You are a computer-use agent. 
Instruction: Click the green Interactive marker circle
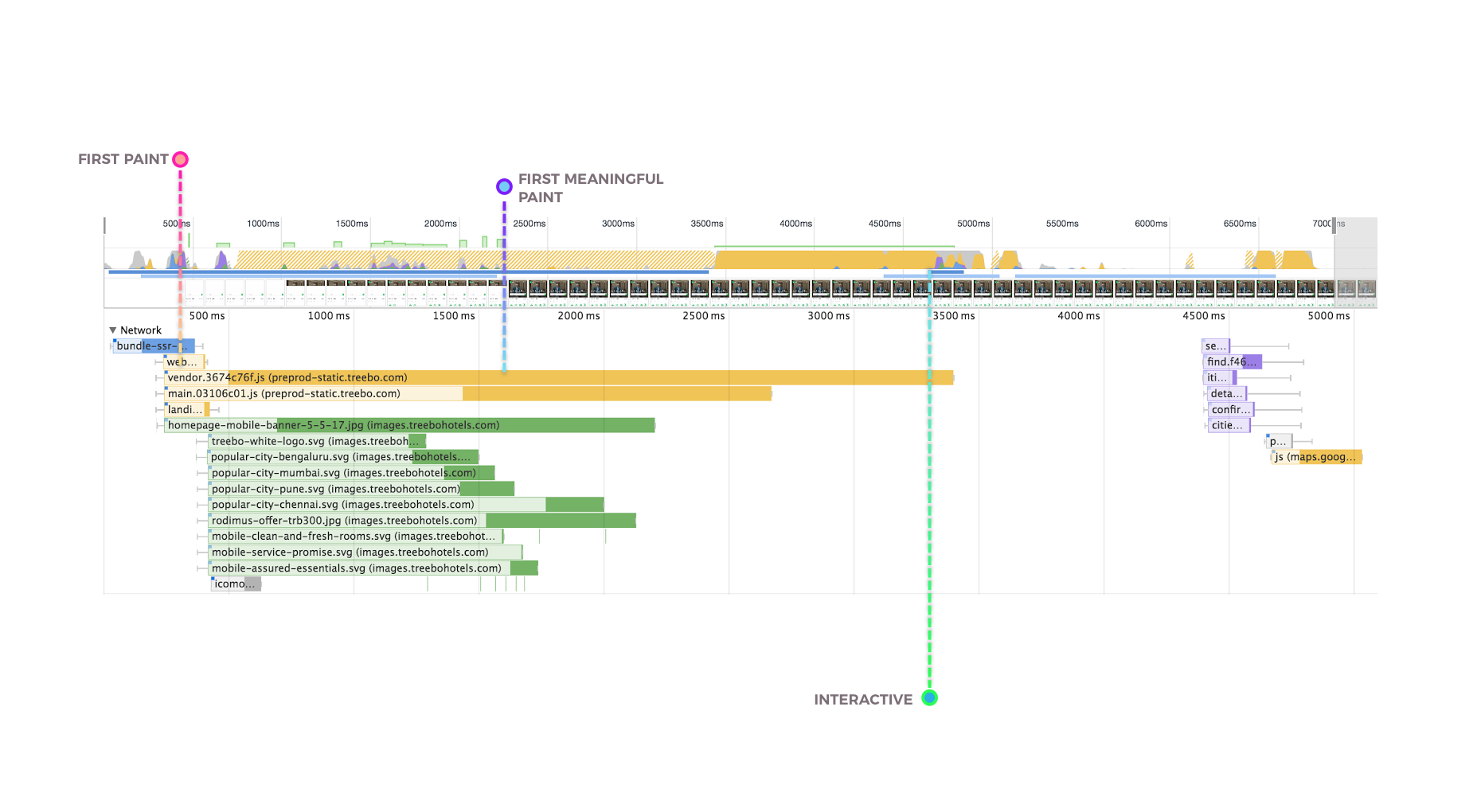click(929, 698)
